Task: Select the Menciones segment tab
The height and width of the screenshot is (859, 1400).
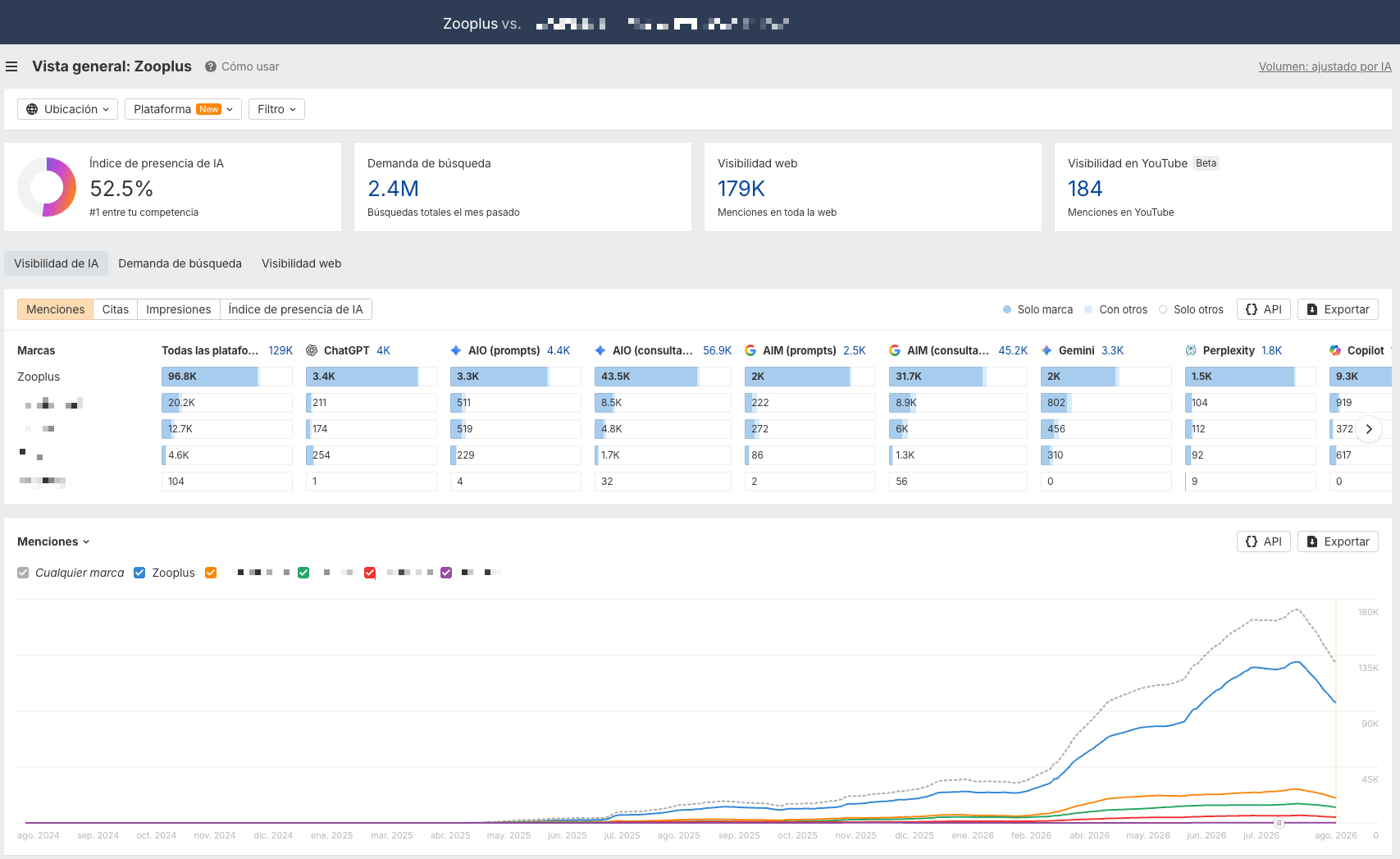Action: [55, 309]
